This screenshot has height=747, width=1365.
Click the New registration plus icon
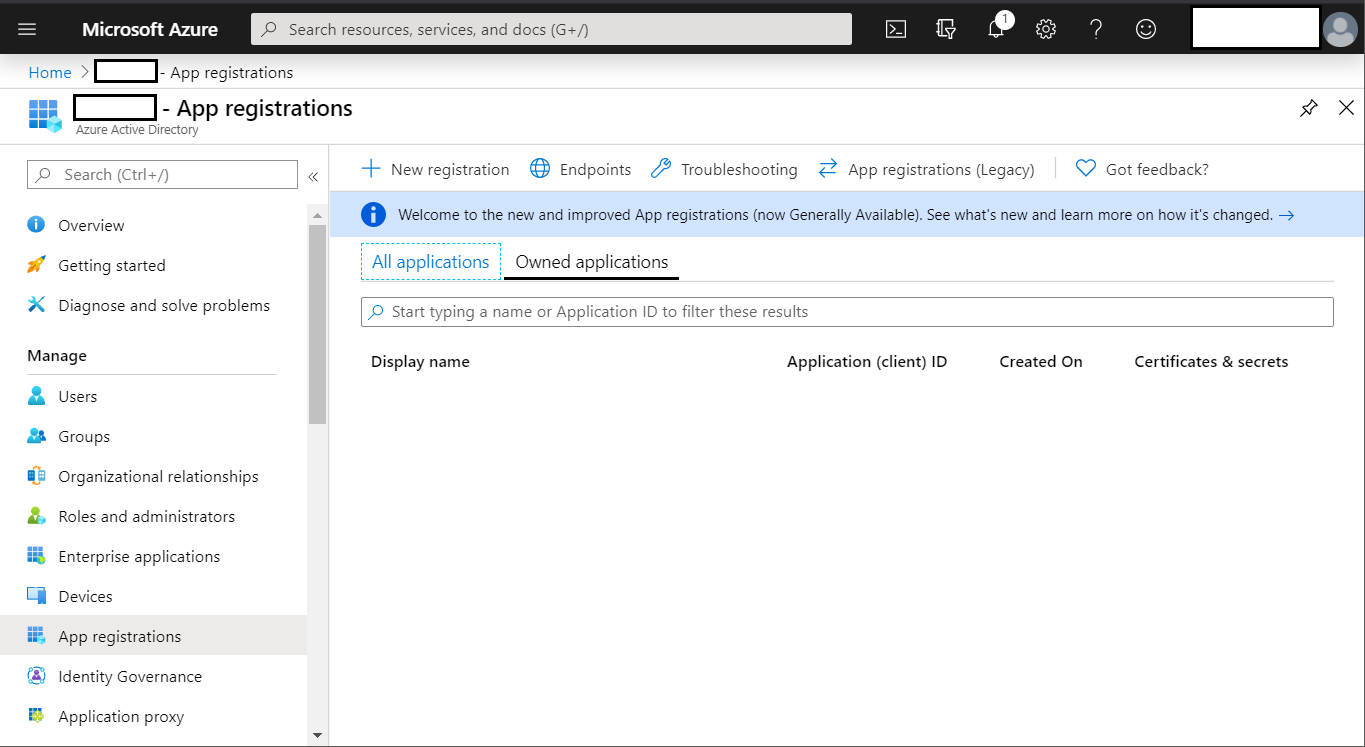(x=370, y=169)
